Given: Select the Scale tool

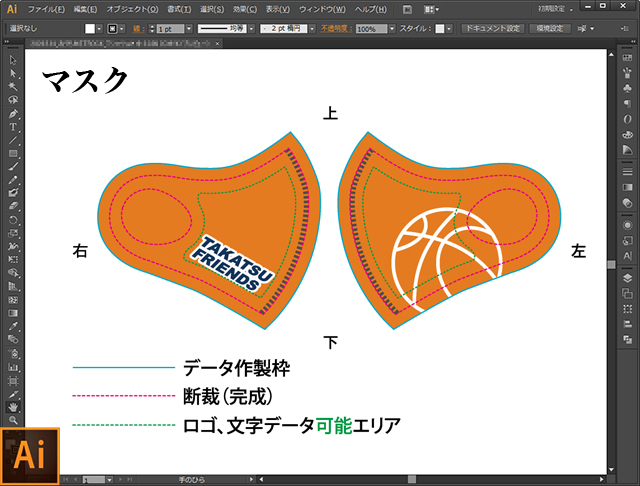Looking at the screenshot, I should pyautogui.click(x=13, y=233).
